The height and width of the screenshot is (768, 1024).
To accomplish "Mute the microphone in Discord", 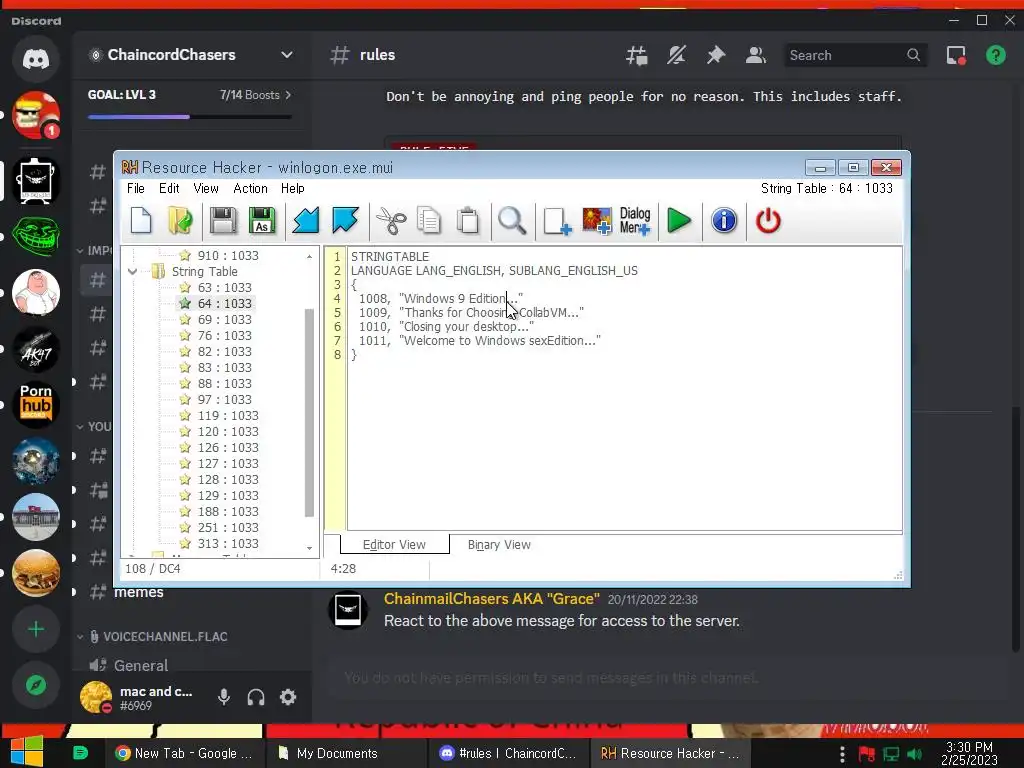I will coord(224,697).
